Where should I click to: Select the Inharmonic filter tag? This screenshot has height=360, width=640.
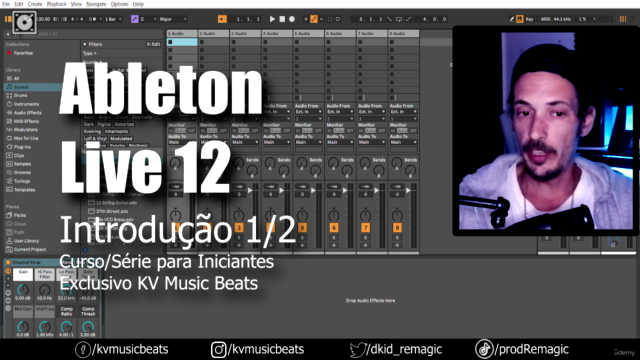[116, 131]
